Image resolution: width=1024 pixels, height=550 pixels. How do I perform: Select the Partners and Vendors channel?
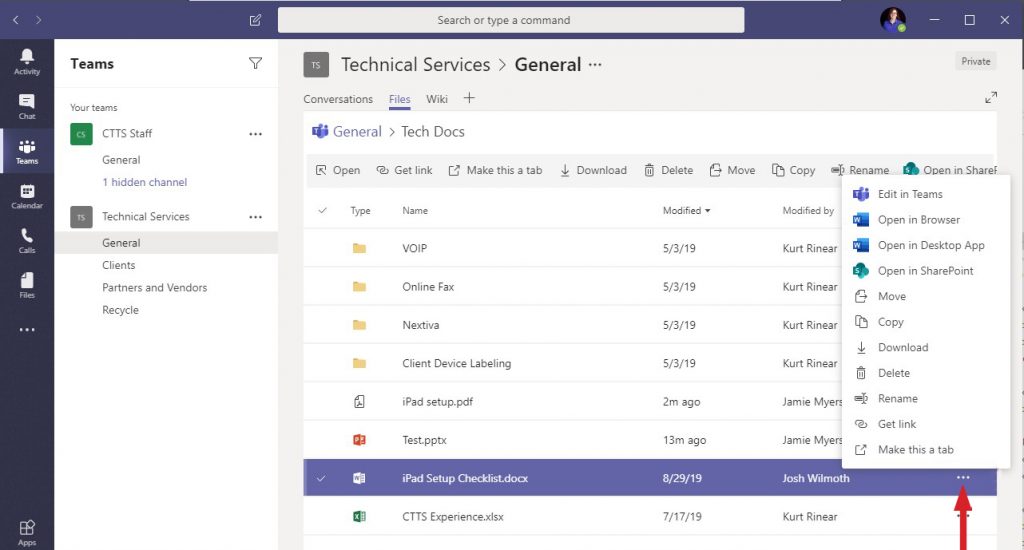[x=154, y=287]
